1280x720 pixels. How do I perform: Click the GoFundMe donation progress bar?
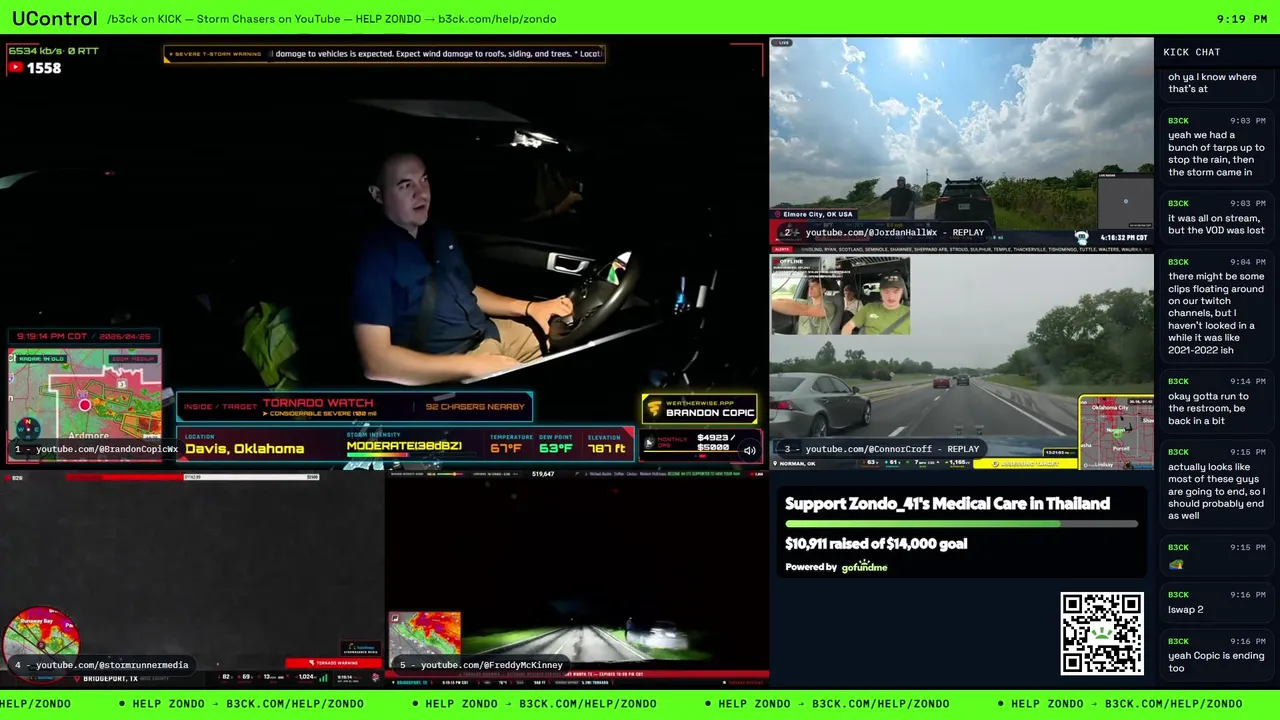coord(961,523)
